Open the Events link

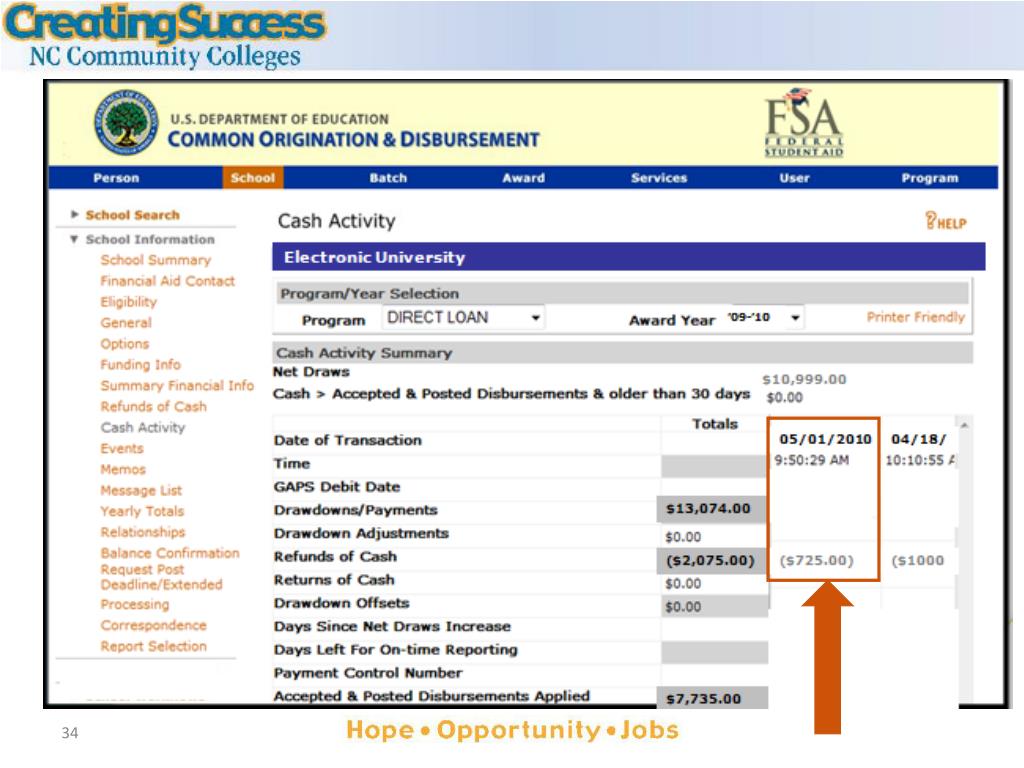pyautogui.click(x=122, y=448)
